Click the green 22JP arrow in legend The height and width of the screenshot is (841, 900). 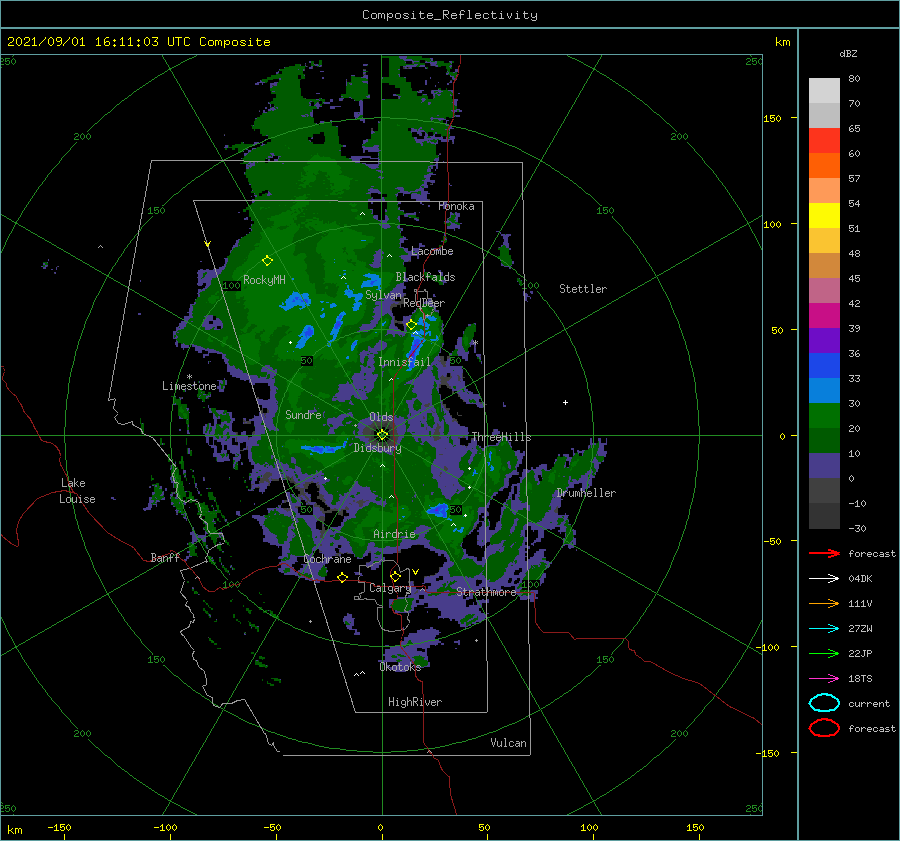coord(824,653)
